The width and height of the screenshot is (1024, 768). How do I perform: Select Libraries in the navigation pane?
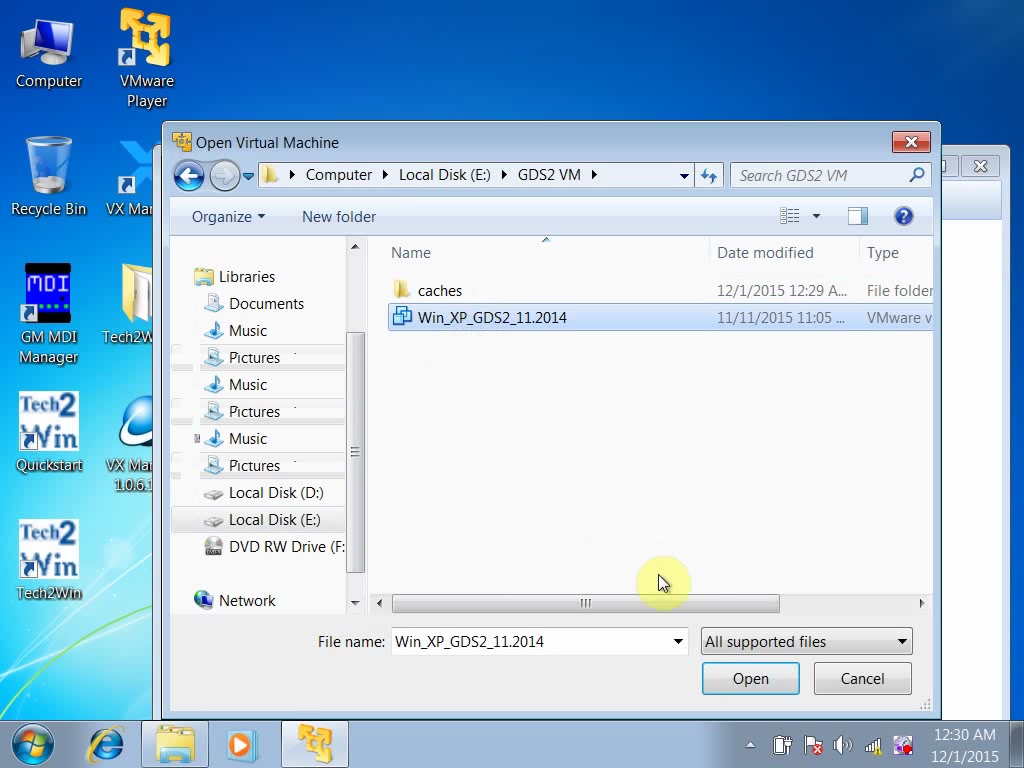coord(234,277)
